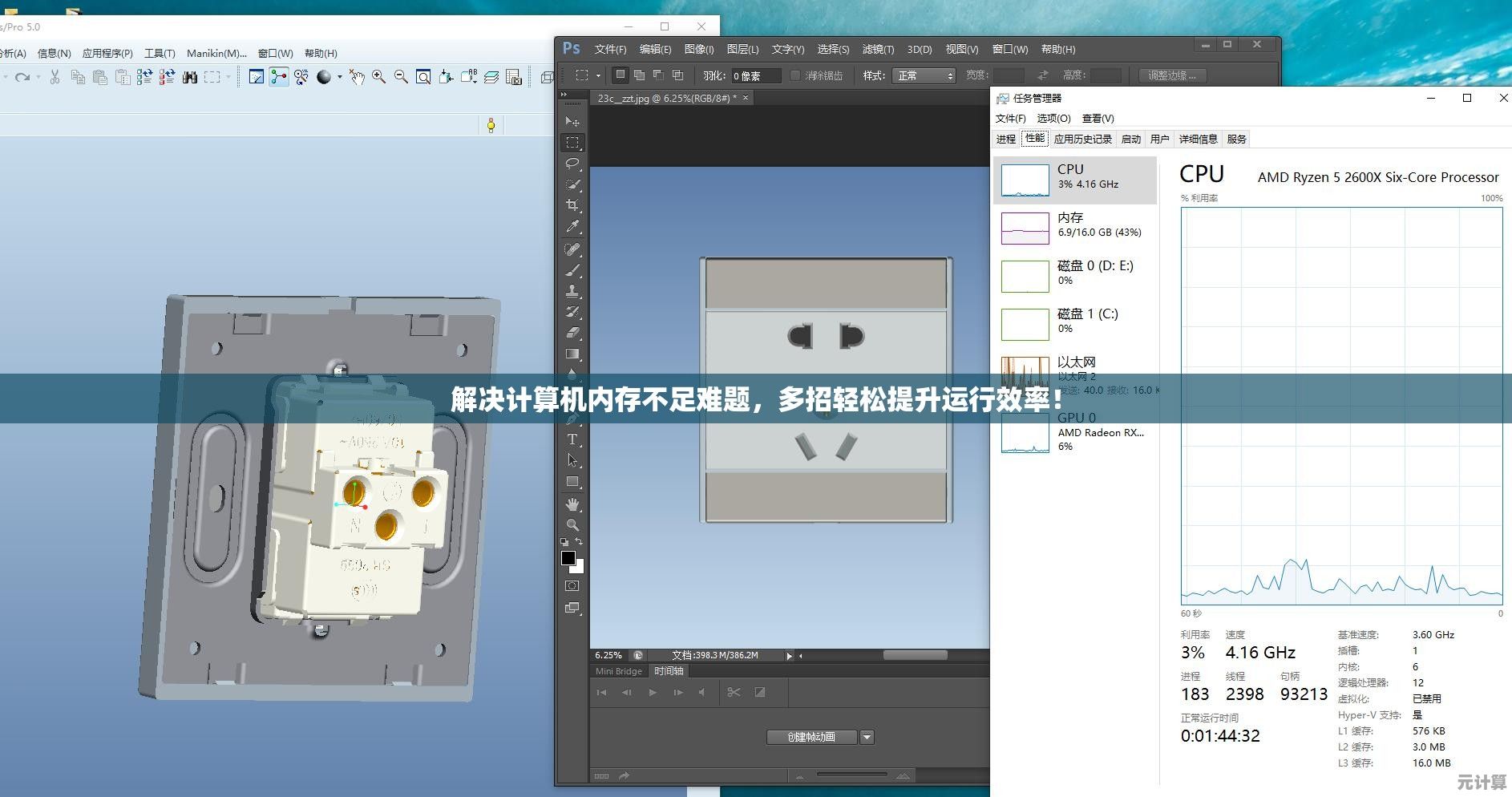Image resolution: width=1512 pixels, height=797 pixels.
Task: Click the 调整边缘 button in options bar
Action: [x=1172, y=75]
